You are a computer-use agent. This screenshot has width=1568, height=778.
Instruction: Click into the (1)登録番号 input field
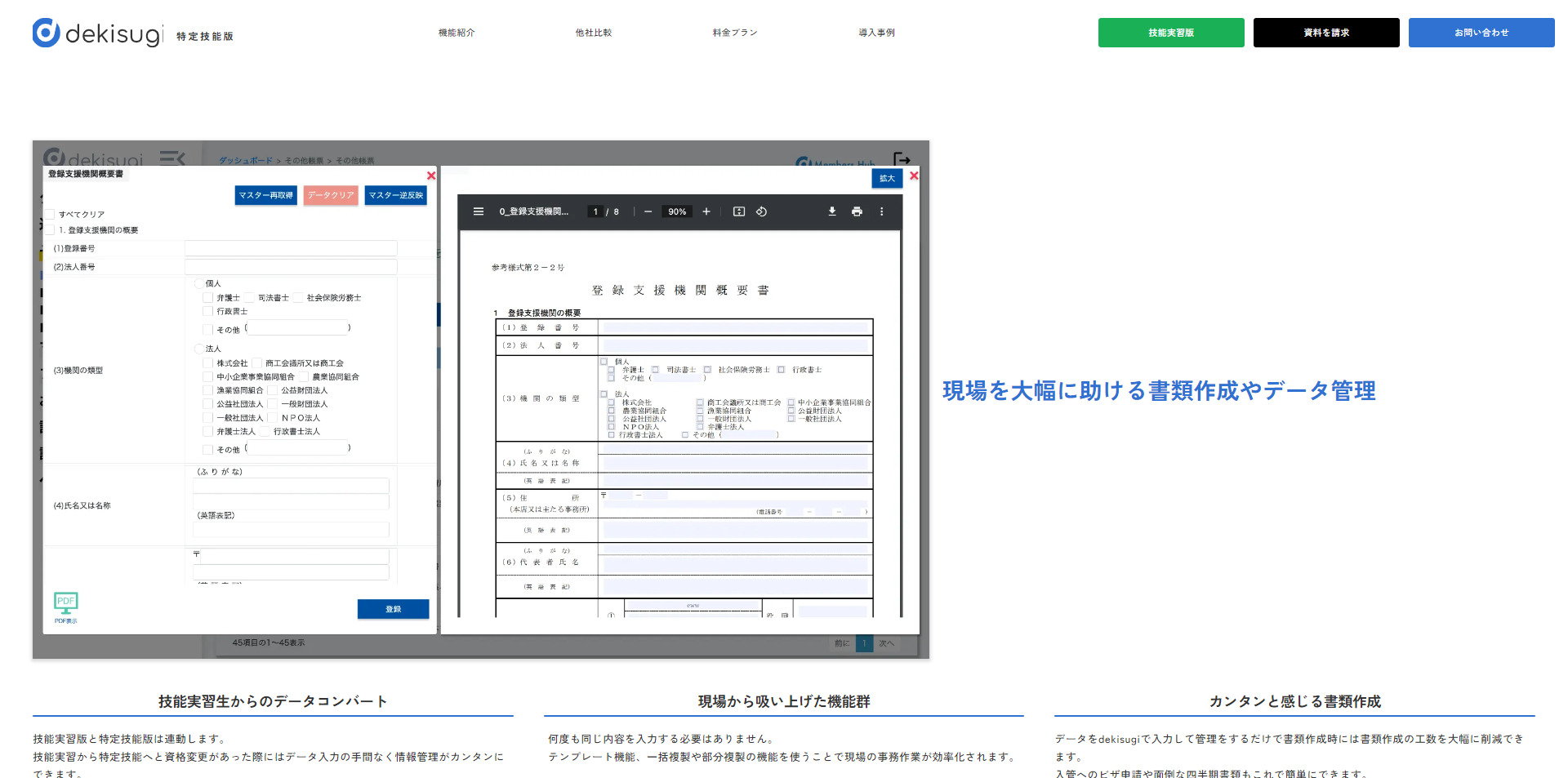coord(291,248)
